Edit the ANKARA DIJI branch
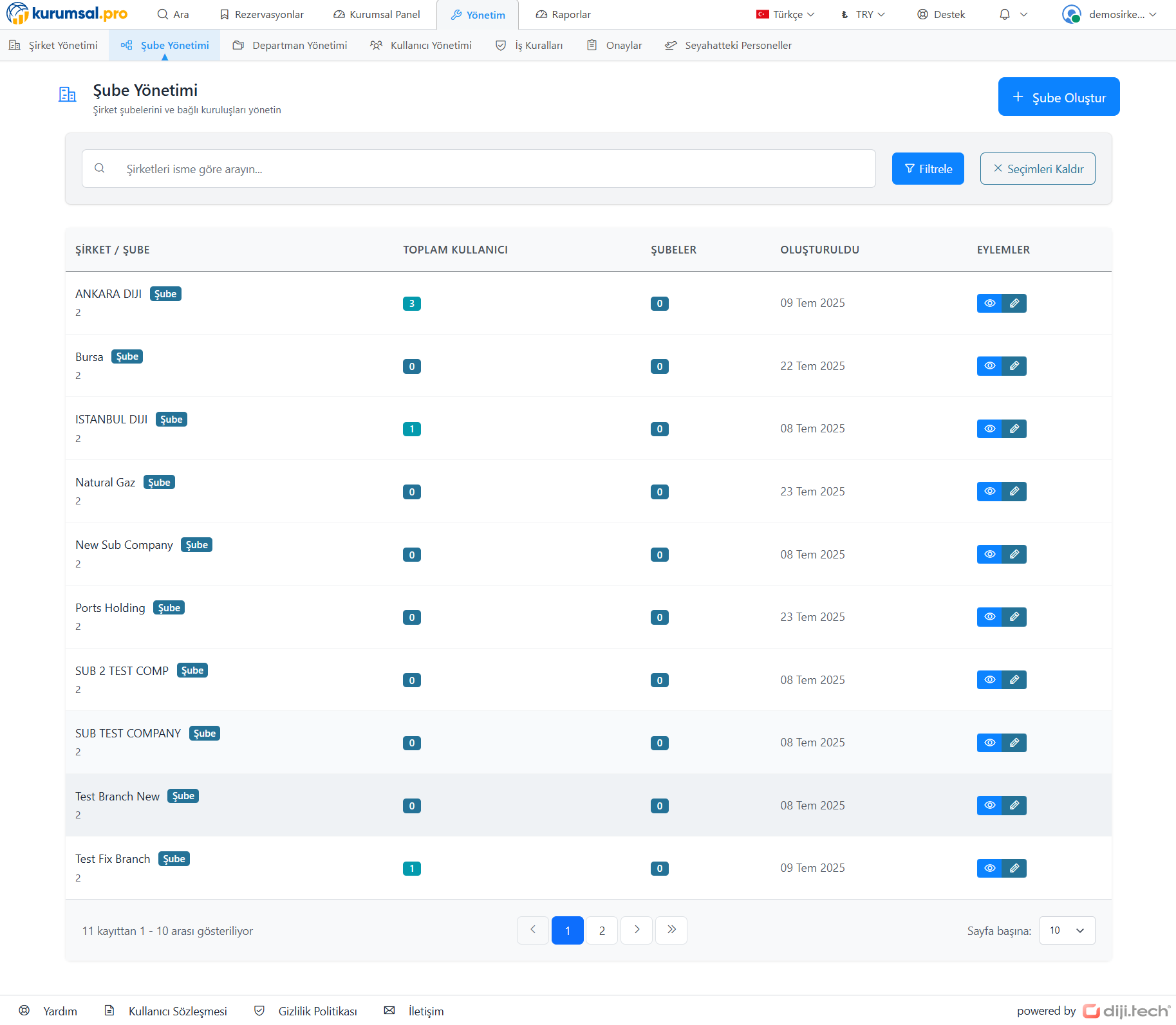The width and height of the screenshot is (1176, 1025). (x=1014, y=303)
